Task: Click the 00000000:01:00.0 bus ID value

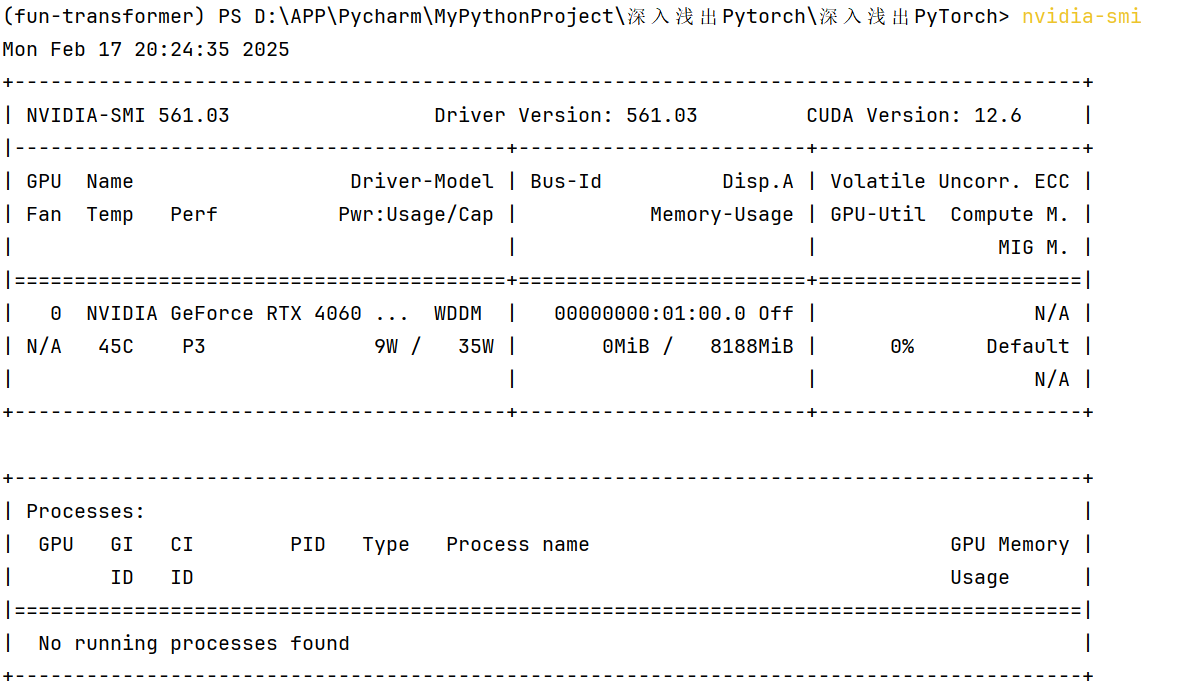Action: coord(650,314)
